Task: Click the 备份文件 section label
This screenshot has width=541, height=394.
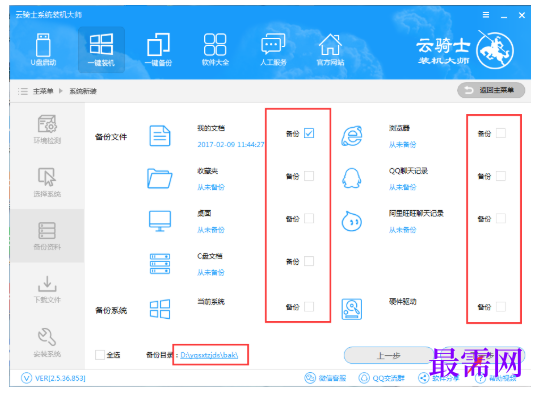Action: pyautogui.click(x=111, y=137)
